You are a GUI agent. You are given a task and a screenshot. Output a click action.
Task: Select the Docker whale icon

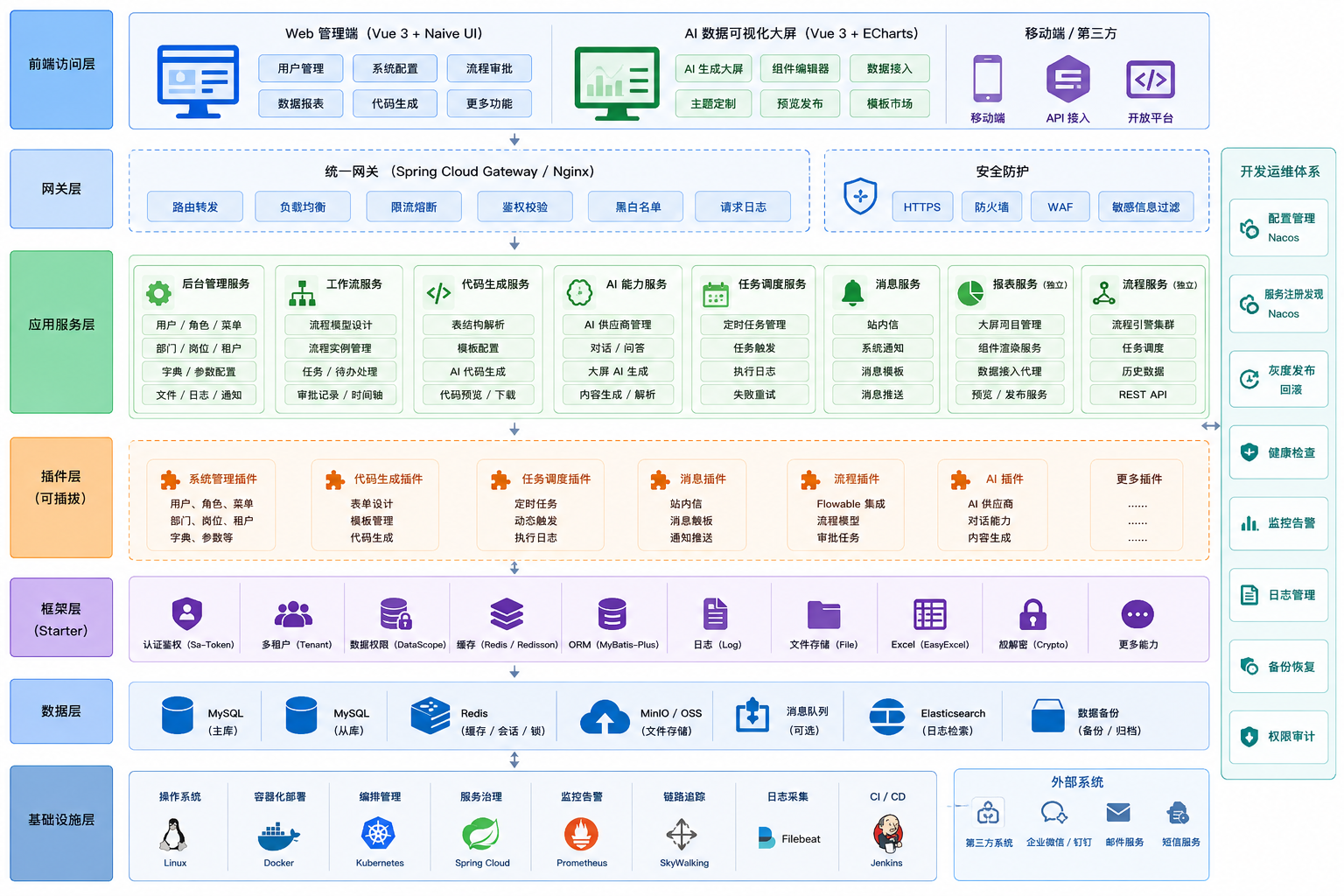pos(278,836)
